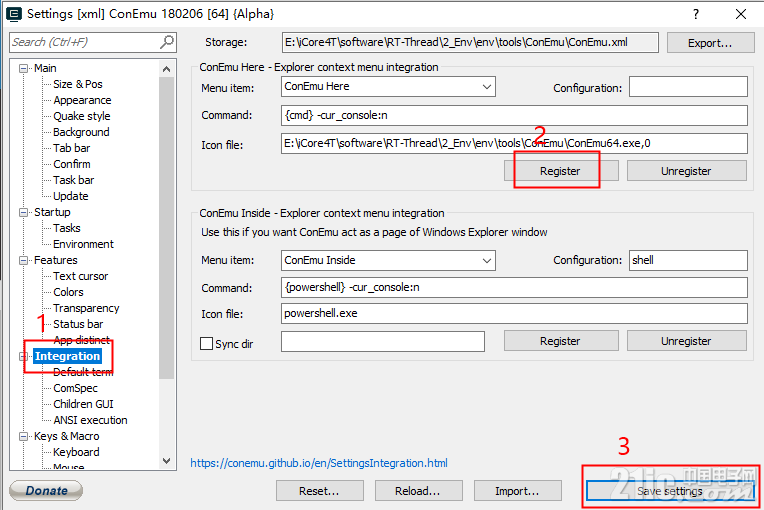764x510 pixels.
Task: Collapse the Integration tree node
Action: pyautogui.click(x=22, y=356)
